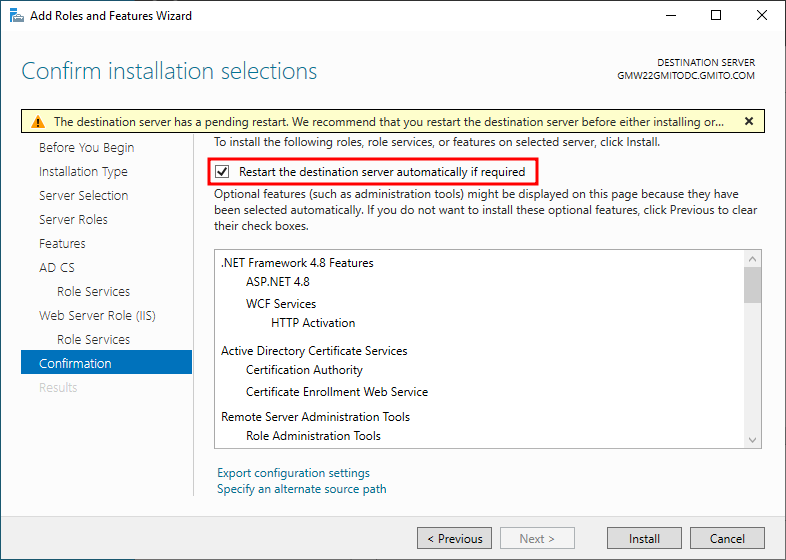Select Active Directory Certificate Services entry
This screenshot has height=560, width=786.
pyautogui.click(x=314, y=351)
